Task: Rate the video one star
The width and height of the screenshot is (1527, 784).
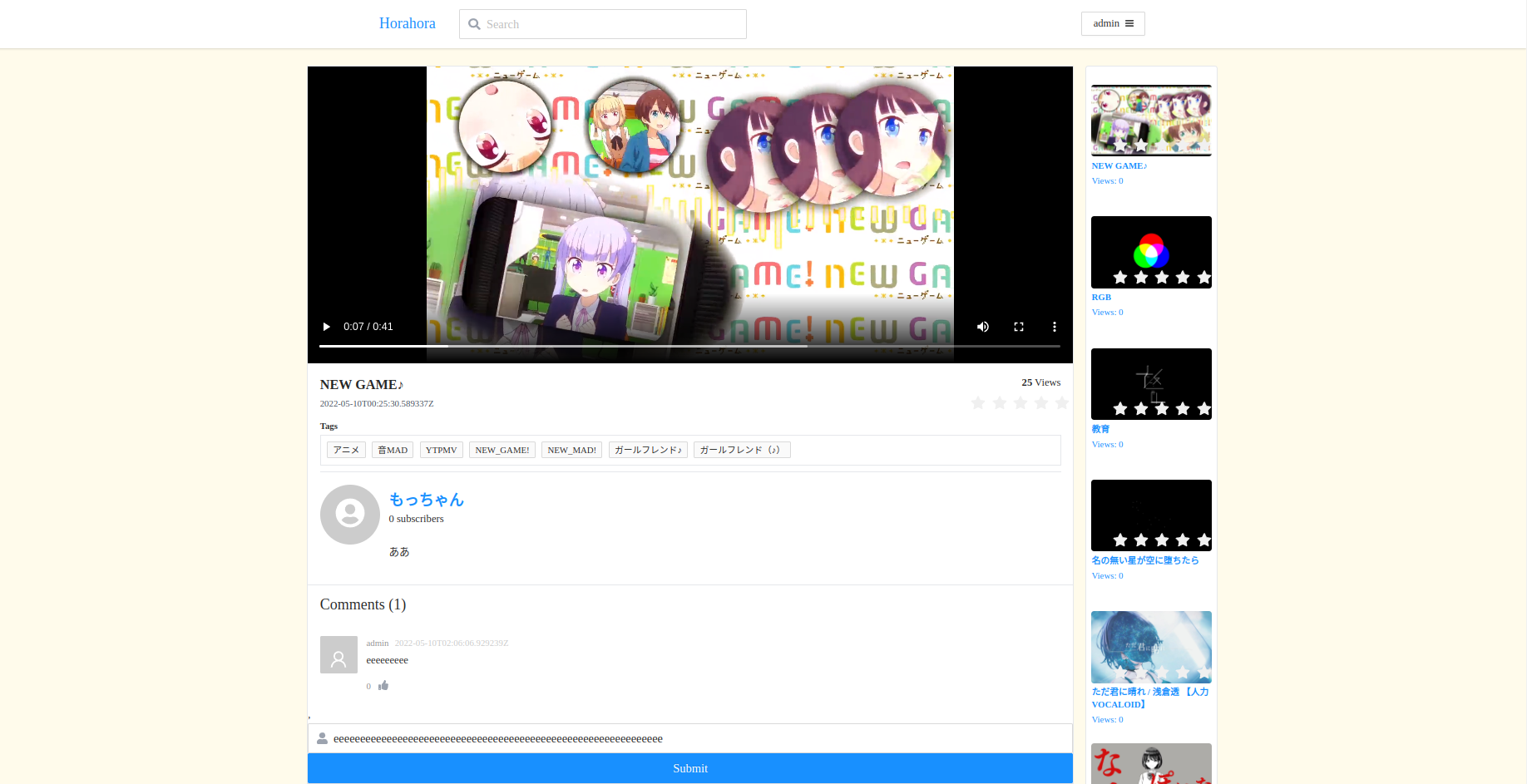Action: 978,403
